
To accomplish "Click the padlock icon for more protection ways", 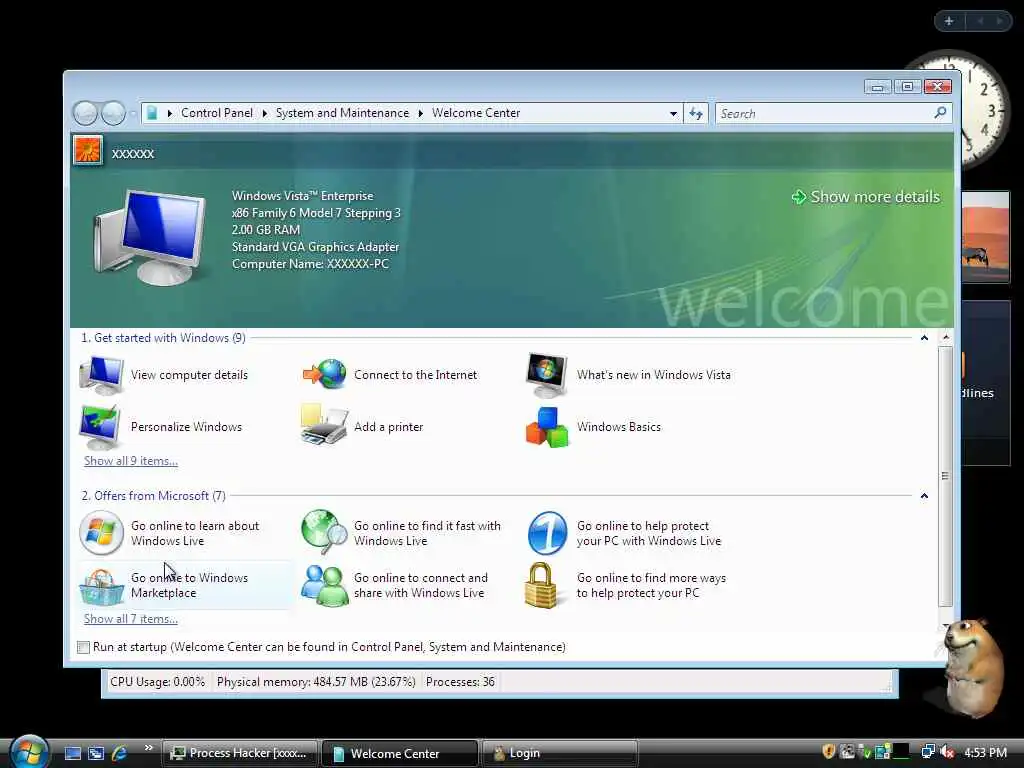I will point(541,585).
